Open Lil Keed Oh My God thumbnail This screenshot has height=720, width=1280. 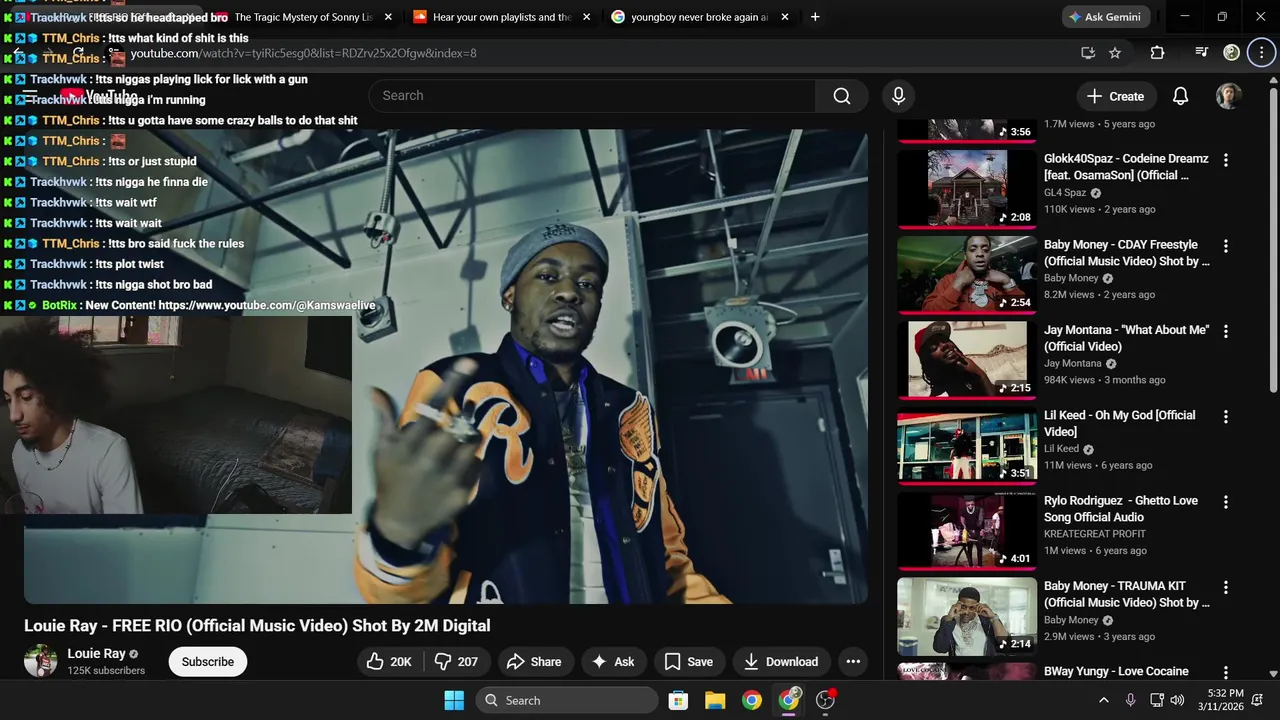967,444
